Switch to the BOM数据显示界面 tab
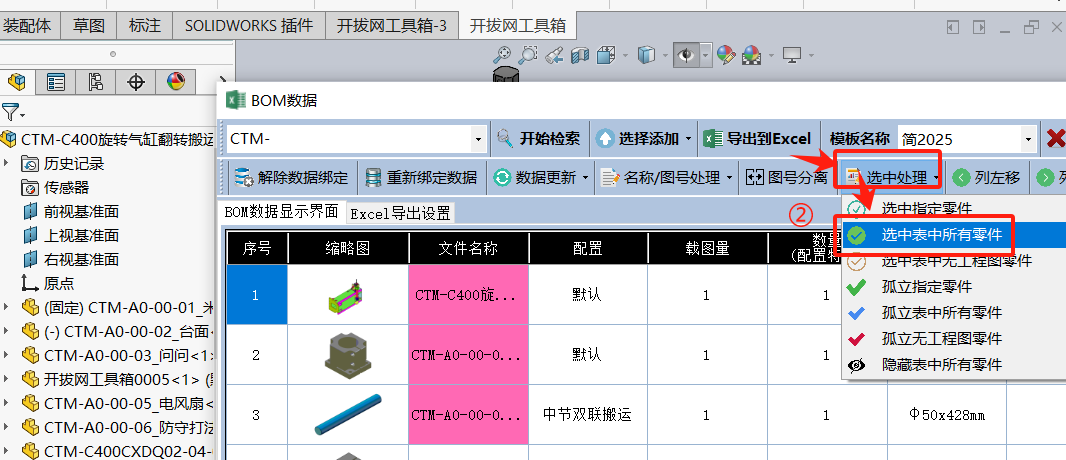Screen dimensions: 1066x460 point(281,212)
